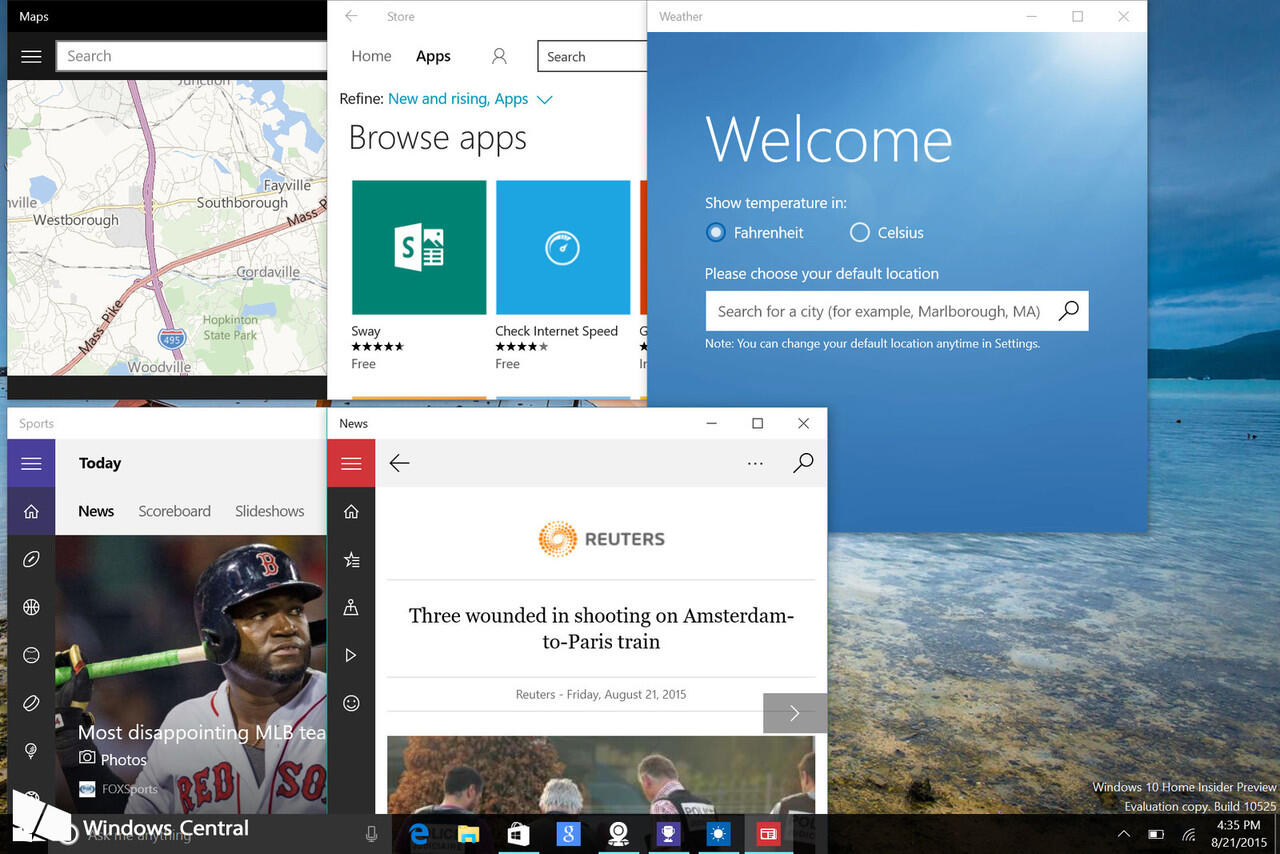This screenshot has width=1280, height=854.
Task: Select the Celsius radio button
Action: coord(859,232)
